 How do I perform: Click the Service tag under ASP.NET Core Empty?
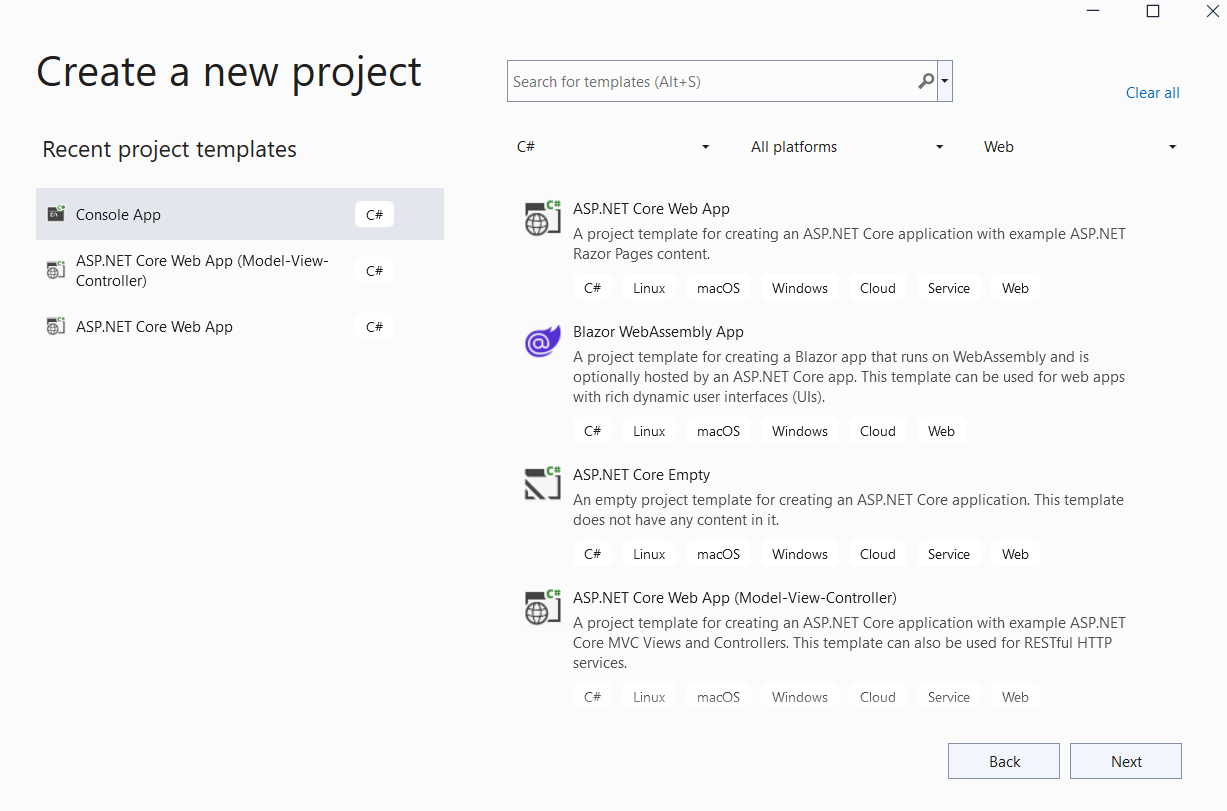947,553
